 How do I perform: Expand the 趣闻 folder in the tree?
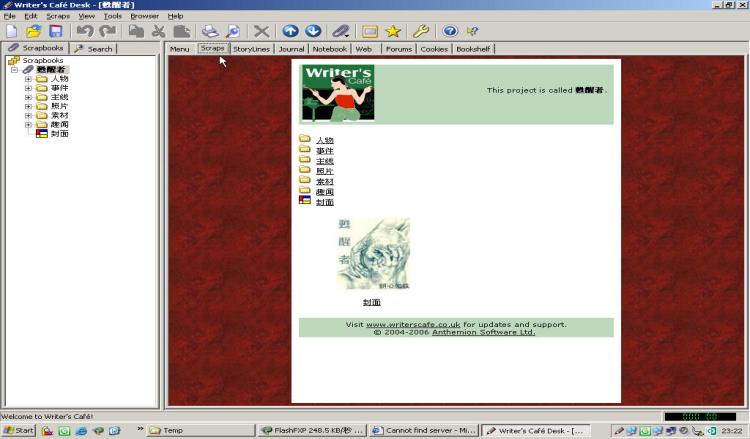tap(28, 124)
